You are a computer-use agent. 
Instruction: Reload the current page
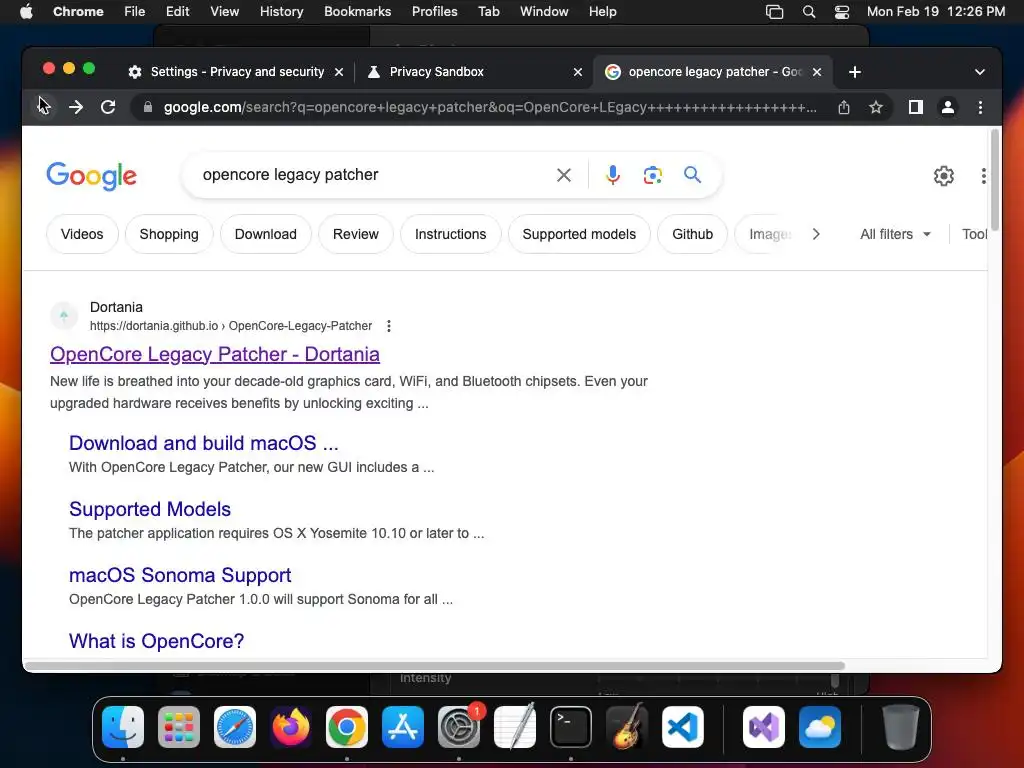(x=108, y=107)
